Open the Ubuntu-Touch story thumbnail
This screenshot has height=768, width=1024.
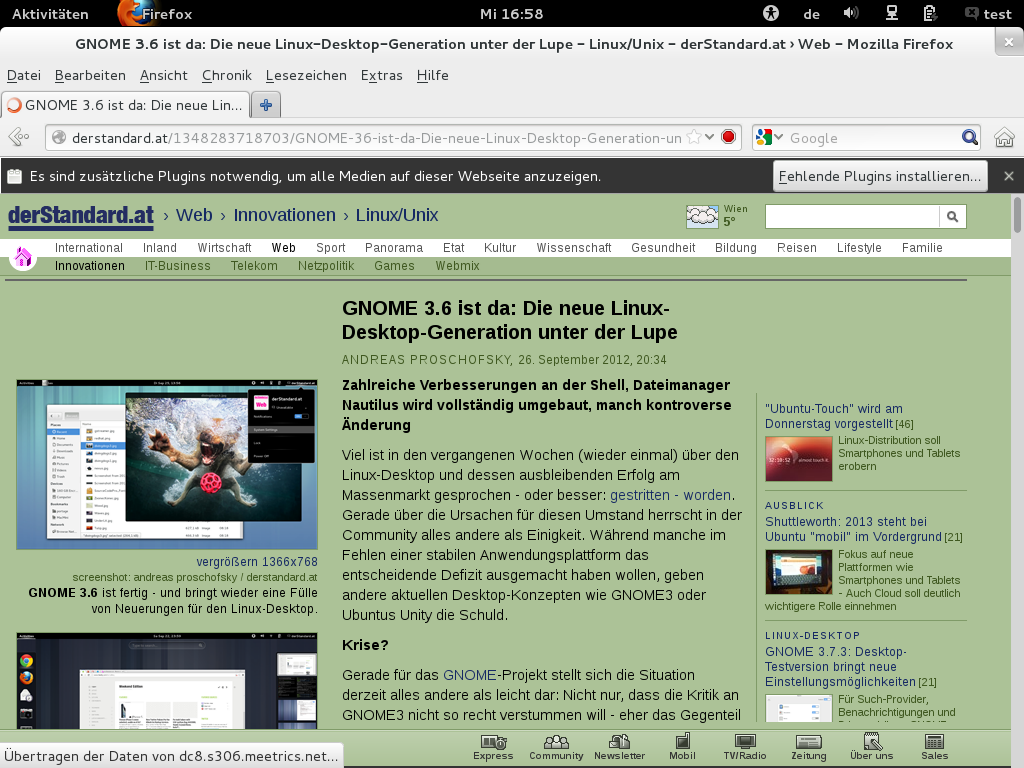pyautogui.click(x=799, y=459)
